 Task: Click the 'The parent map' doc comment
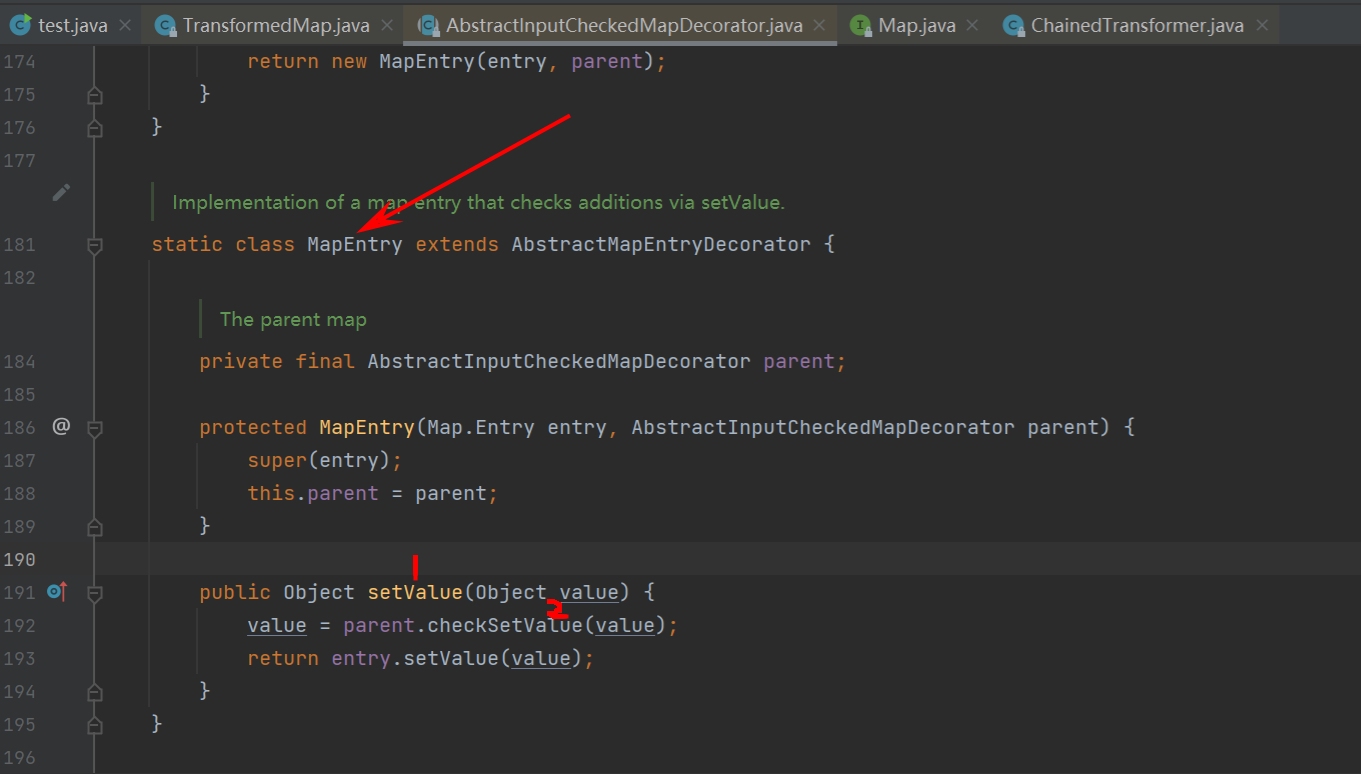(293, 319)
